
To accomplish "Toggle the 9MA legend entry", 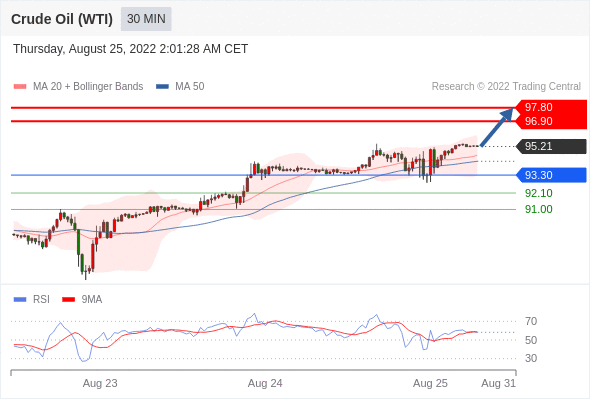I will coord(82,300).
